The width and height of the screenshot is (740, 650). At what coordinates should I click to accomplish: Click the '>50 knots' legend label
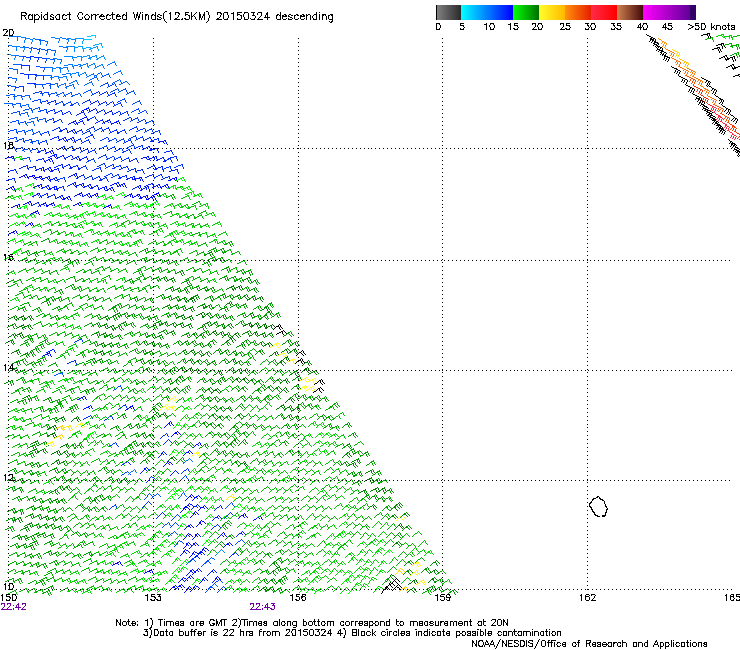(x=711, y=26)
